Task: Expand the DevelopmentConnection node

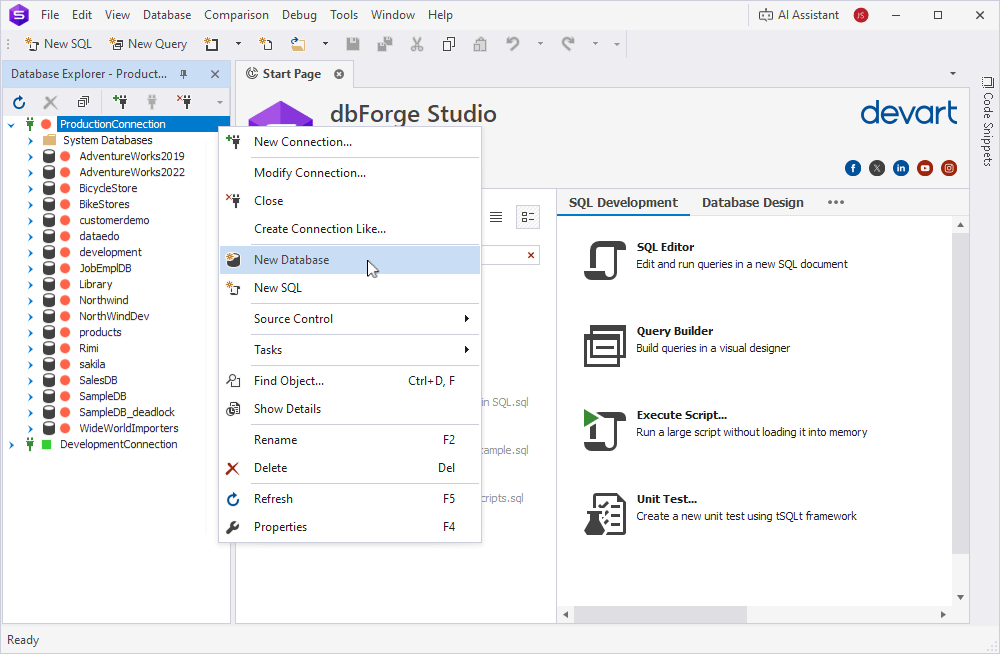Action: click(x=11, y=444)
